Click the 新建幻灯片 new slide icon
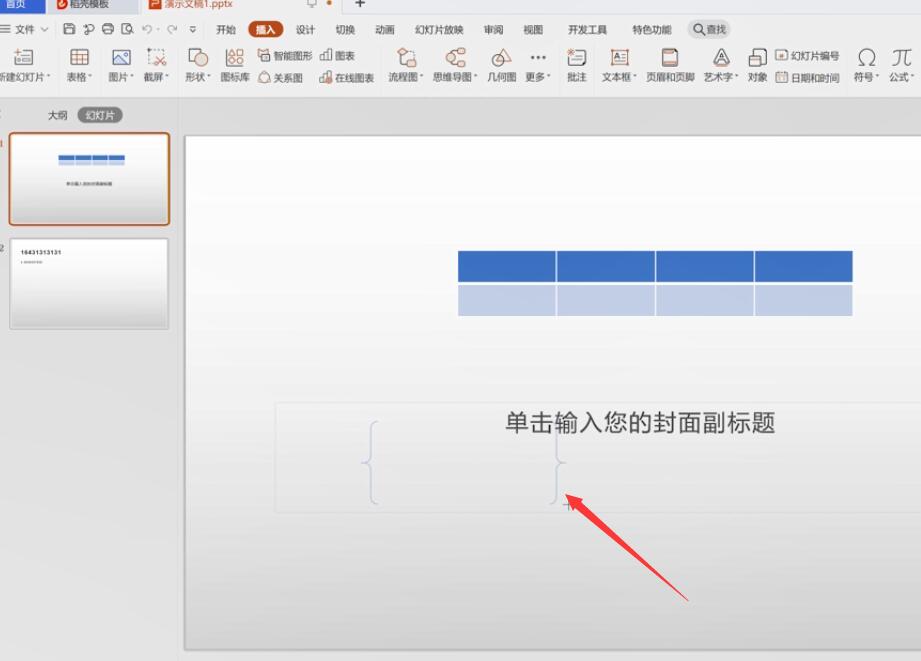 point(23,58)
